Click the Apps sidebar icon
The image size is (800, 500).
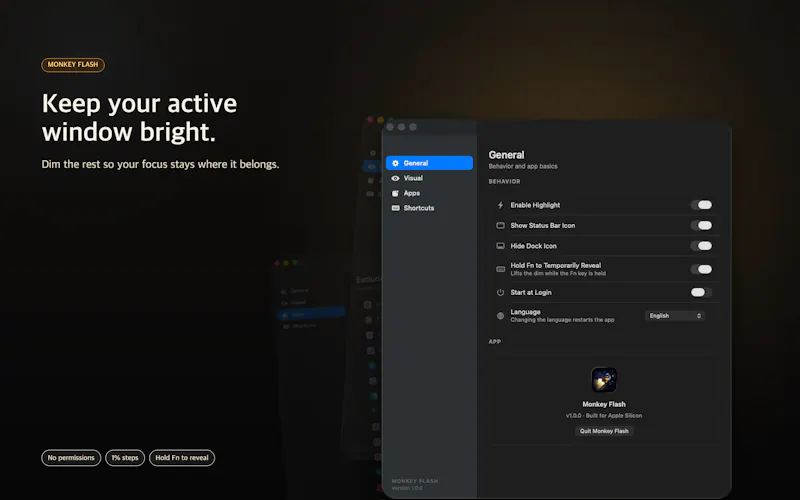click(x=395, y=193)
